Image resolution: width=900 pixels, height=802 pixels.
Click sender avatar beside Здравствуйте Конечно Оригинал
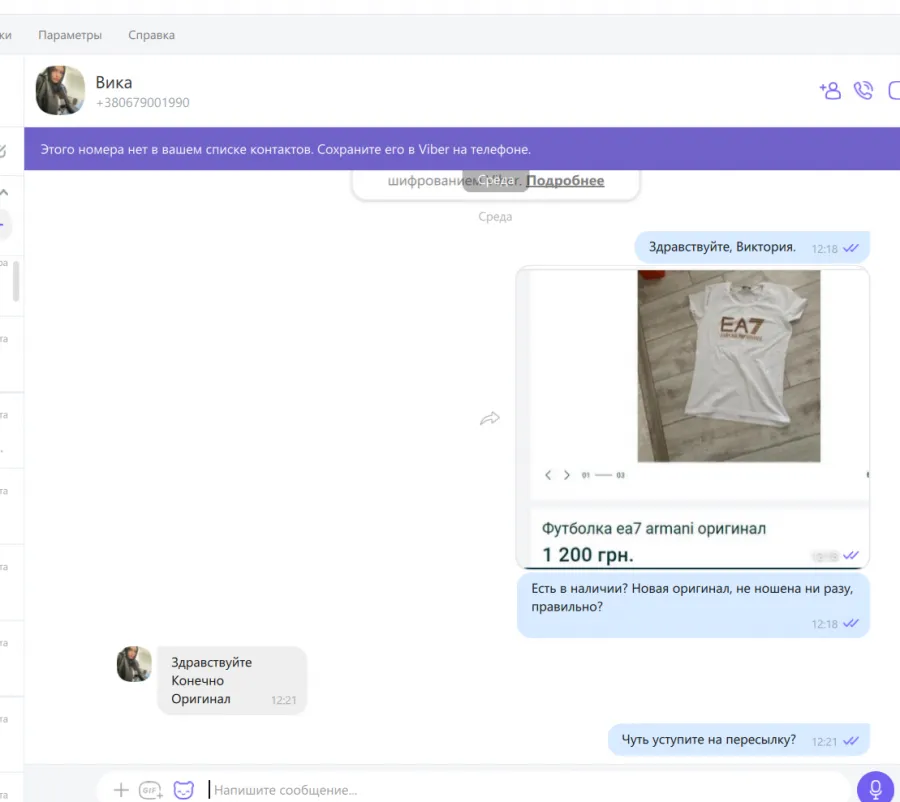click(x=134, y=664)
